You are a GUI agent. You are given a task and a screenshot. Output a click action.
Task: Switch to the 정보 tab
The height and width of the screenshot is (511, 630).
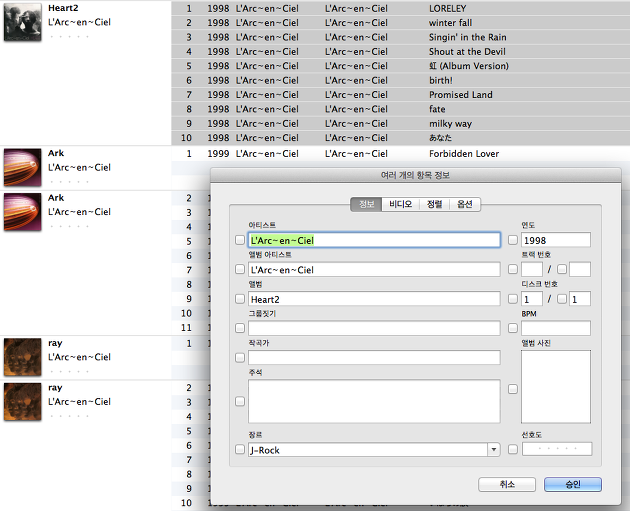point(366,204)
